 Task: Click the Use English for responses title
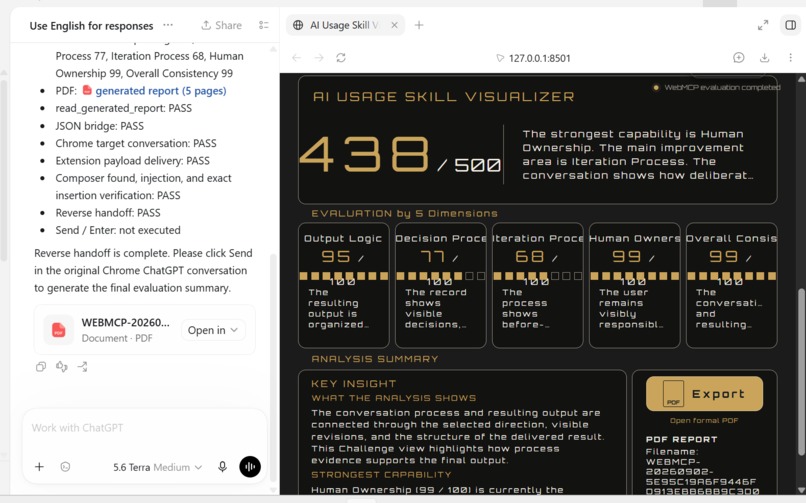pyautogui.click(x=91, y=26)
